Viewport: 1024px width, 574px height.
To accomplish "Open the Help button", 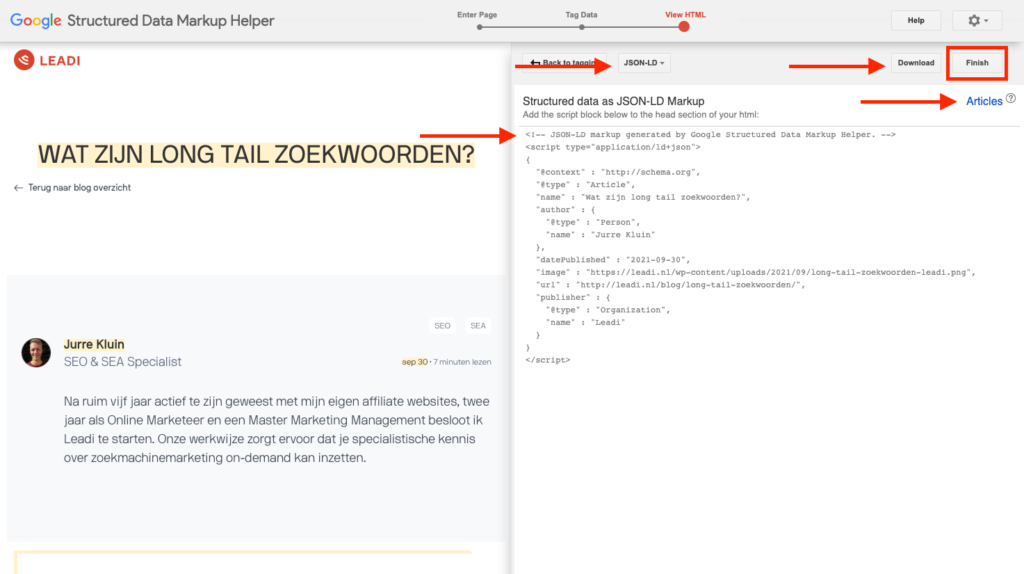I will (x=916, y=20).
